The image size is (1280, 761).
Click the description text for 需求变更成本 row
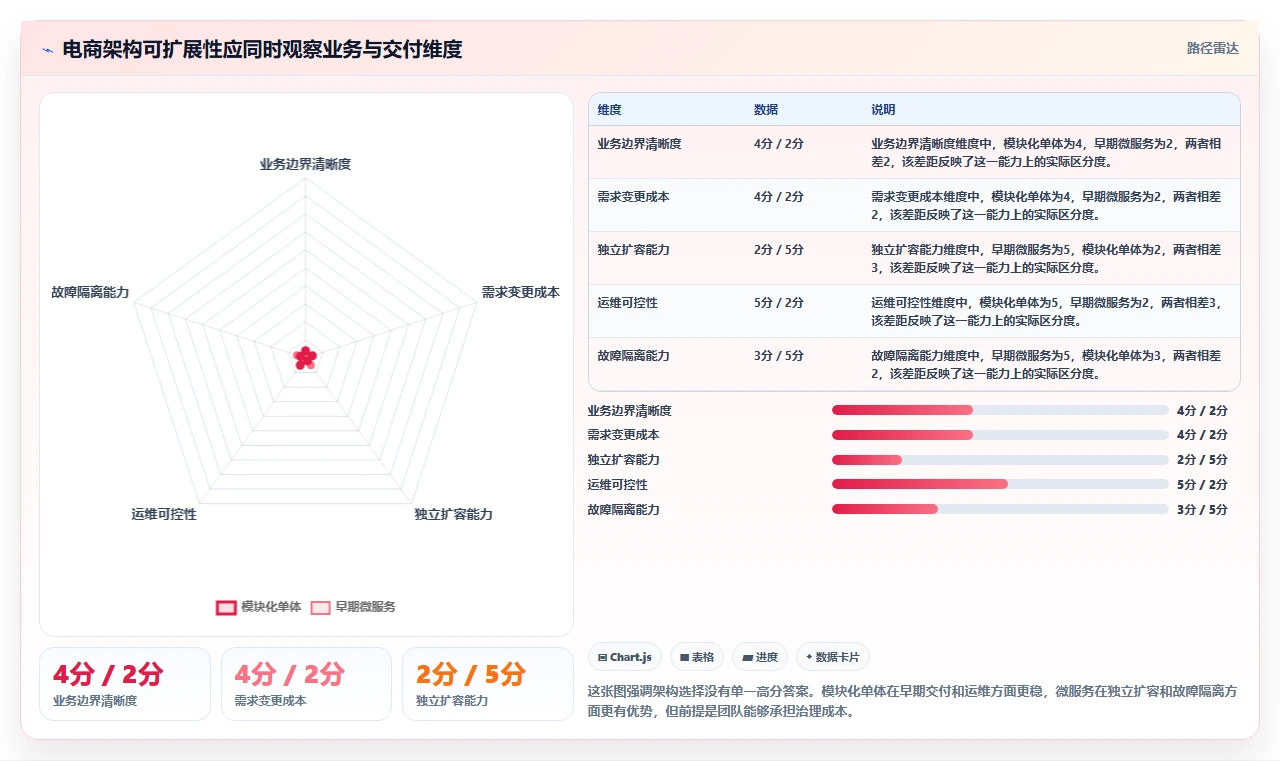pos(1046,205)
